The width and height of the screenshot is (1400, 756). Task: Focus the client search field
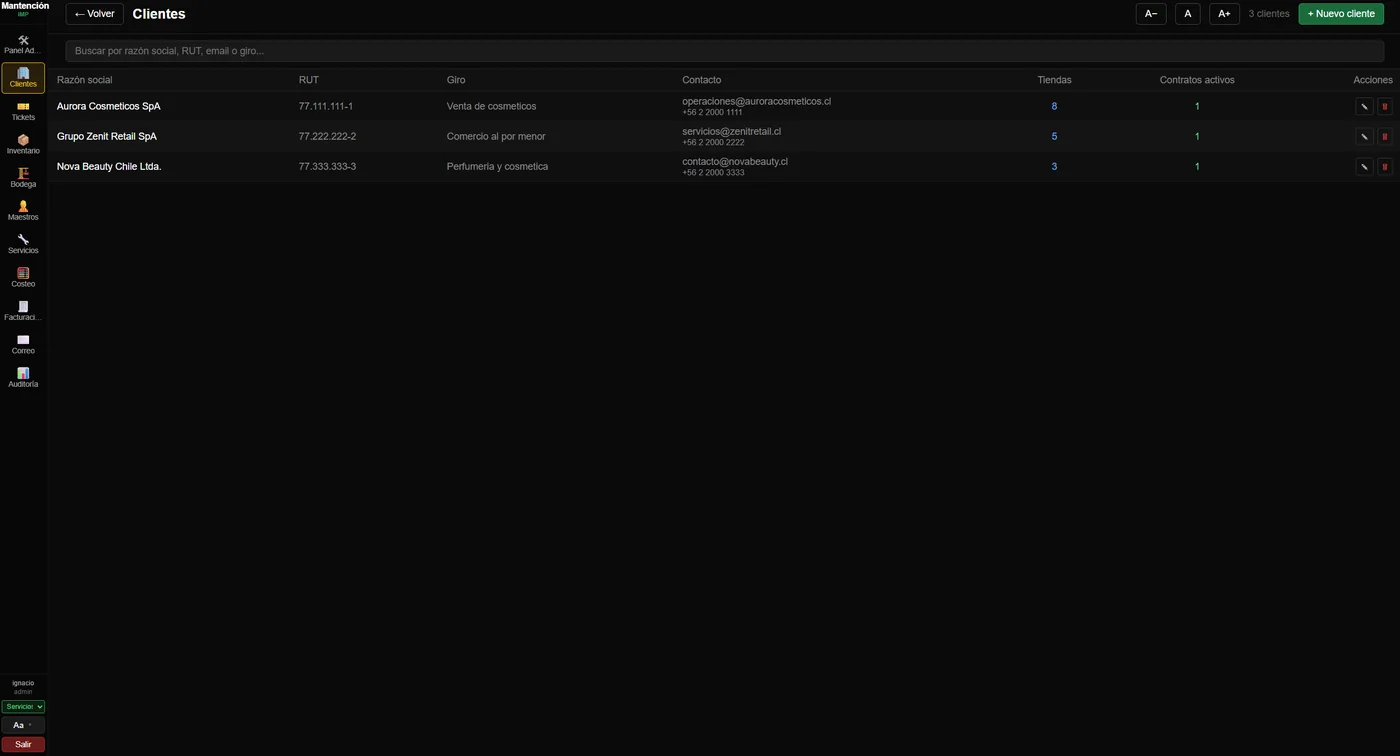tap(725, 51)
